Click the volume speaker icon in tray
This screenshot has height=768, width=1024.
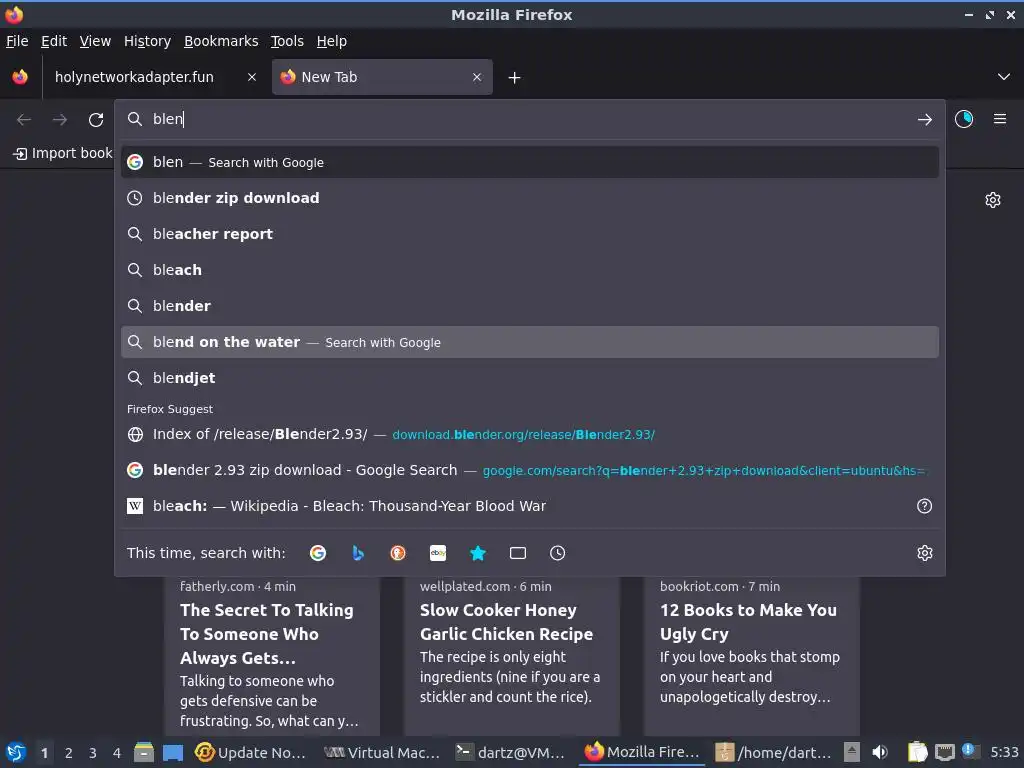click(880, 752)
